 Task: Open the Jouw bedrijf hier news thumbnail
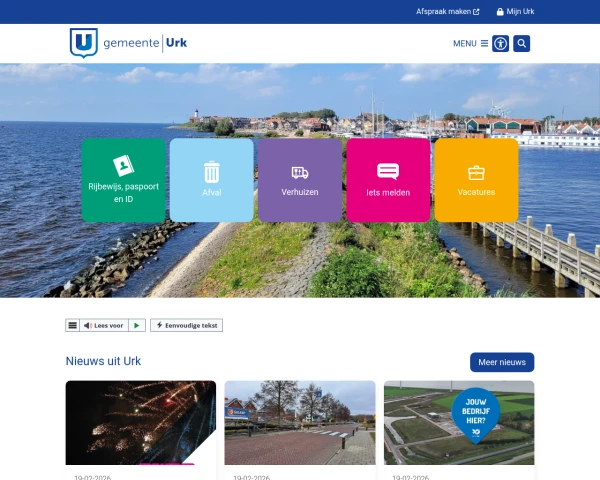pyautogui.click(x=459, y=422)
